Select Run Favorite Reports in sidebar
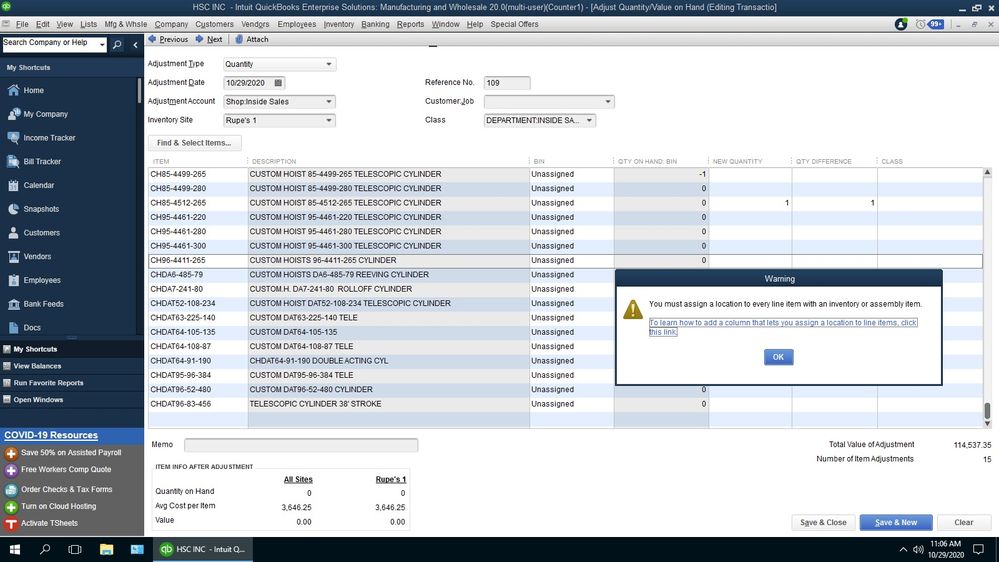This screenshot has width=999, height=562. click(48, 383)
